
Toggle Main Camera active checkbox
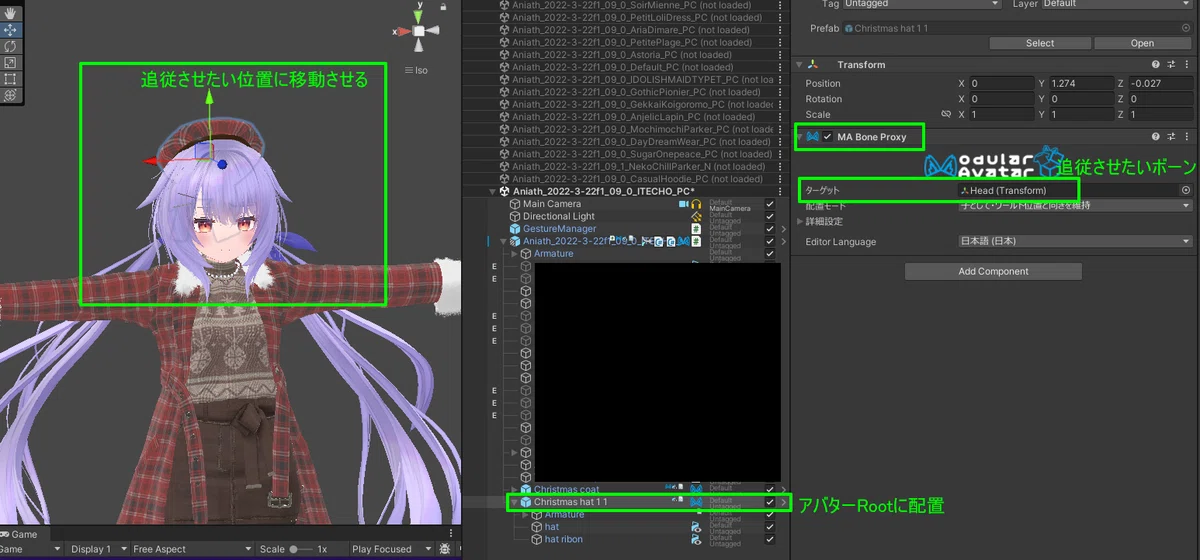tap(769, 204)
